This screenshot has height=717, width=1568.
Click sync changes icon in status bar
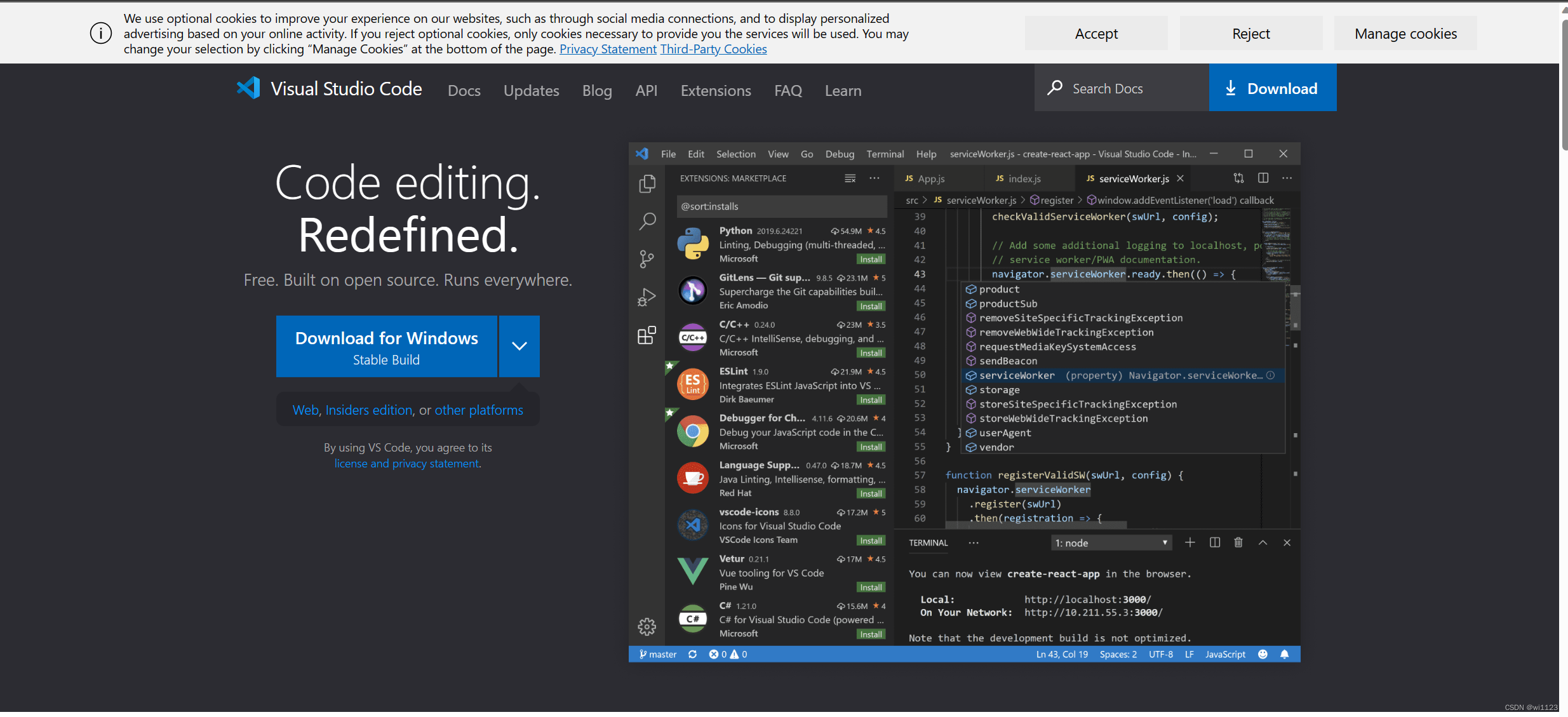pyautogui.click(x=692, y=655)
